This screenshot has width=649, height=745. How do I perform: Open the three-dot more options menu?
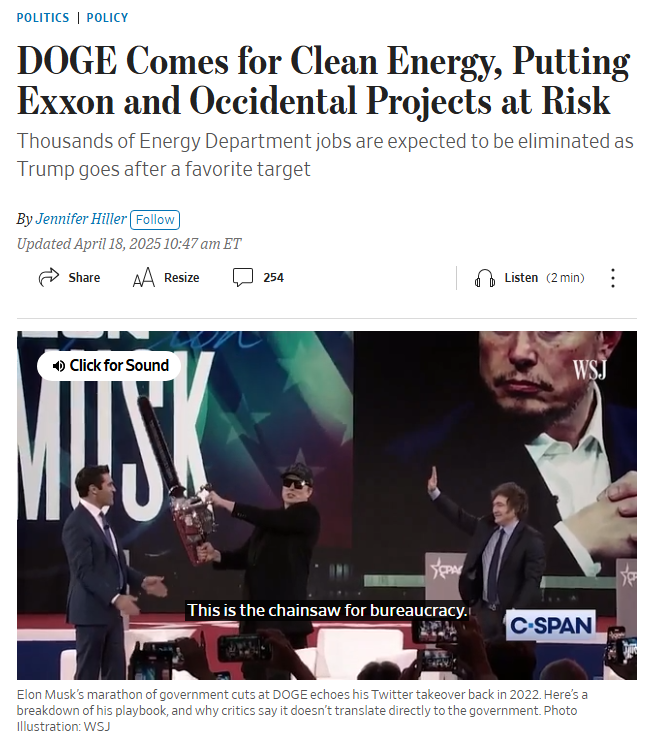[613, 278]
